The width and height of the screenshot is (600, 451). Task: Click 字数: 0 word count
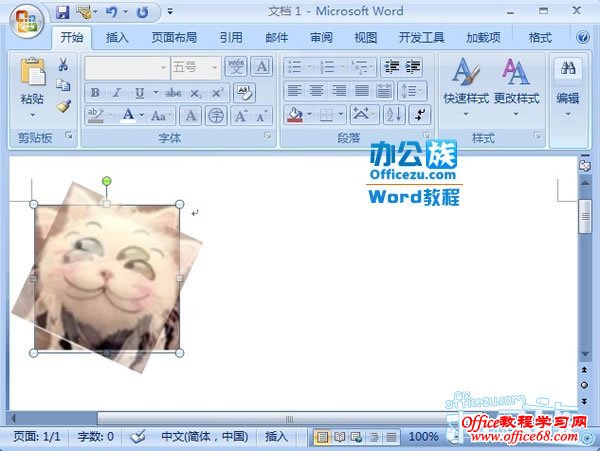(95, 436)
